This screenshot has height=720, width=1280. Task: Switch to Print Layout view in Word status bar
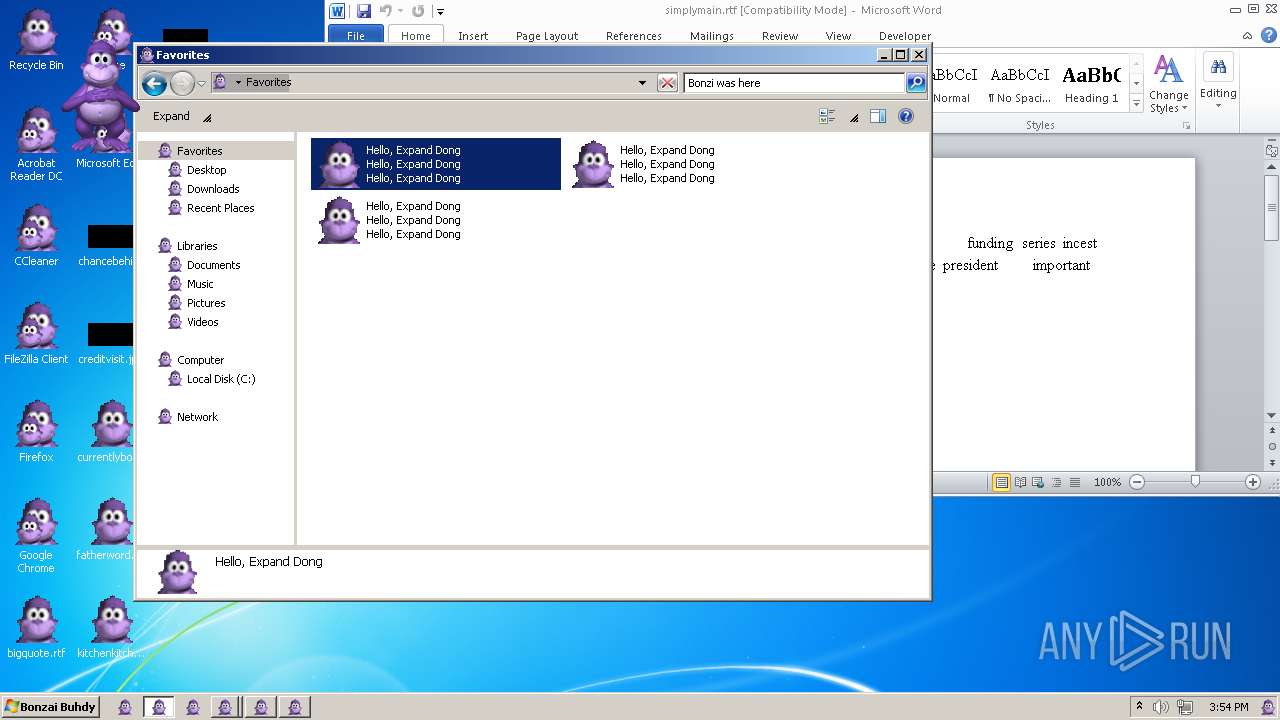pos(1001,482)
